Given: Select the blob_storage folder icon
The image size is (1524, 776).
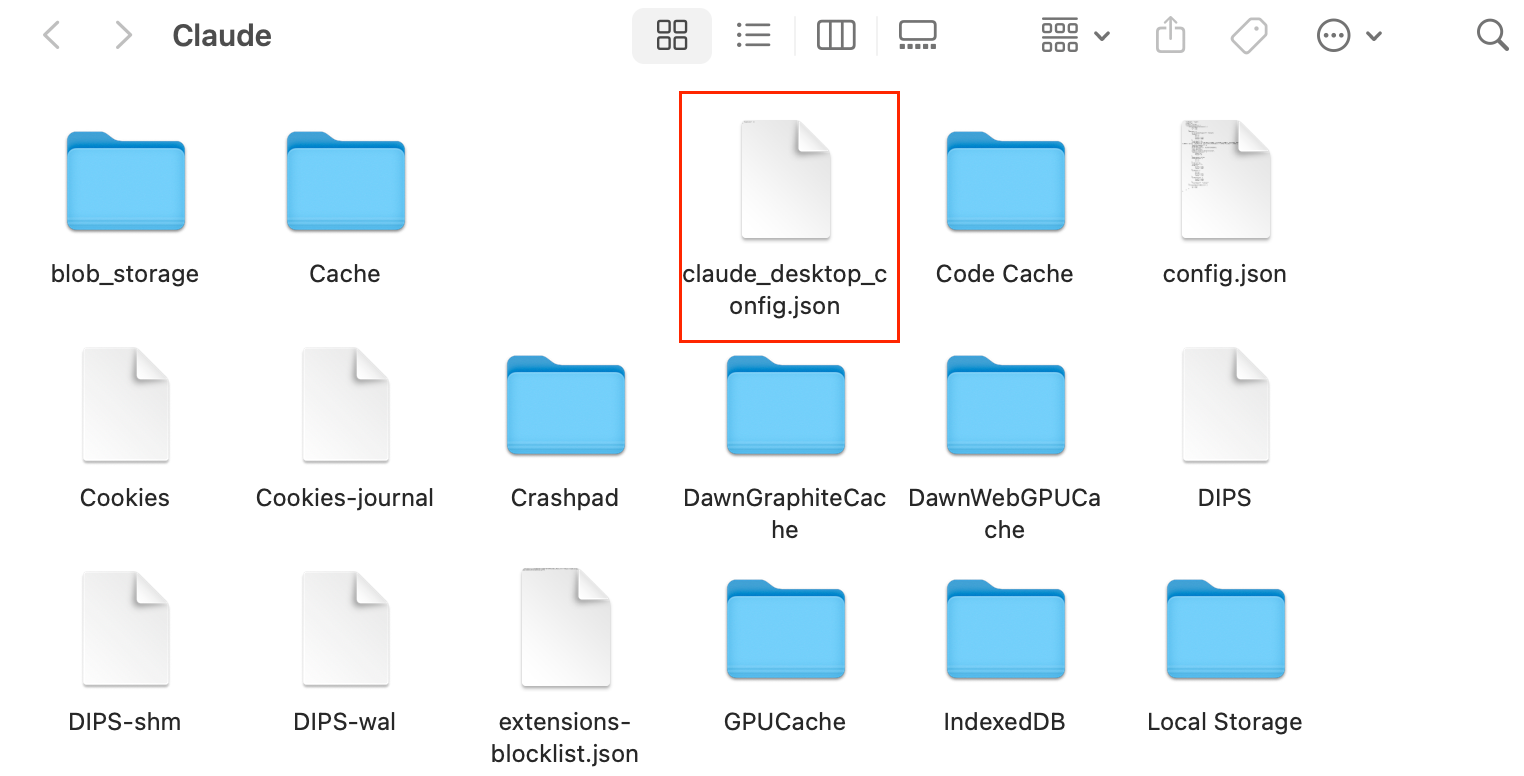Looking at the screenshot, I should pos(125,181).
